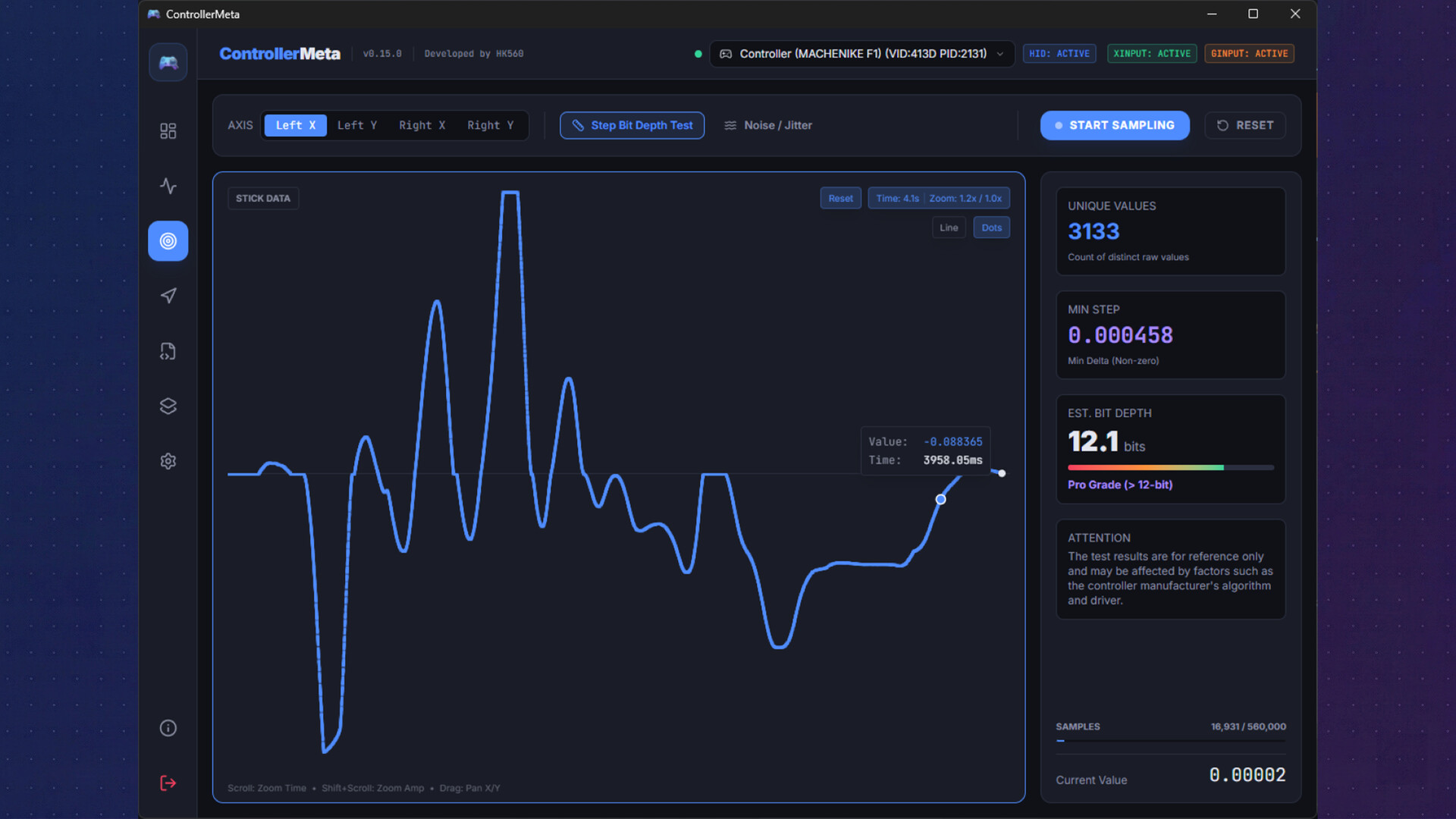The height and width of the screenshot is (819, 1456).
Task: Switch the chart to Dots mode
Action: [x=991, y=227]
